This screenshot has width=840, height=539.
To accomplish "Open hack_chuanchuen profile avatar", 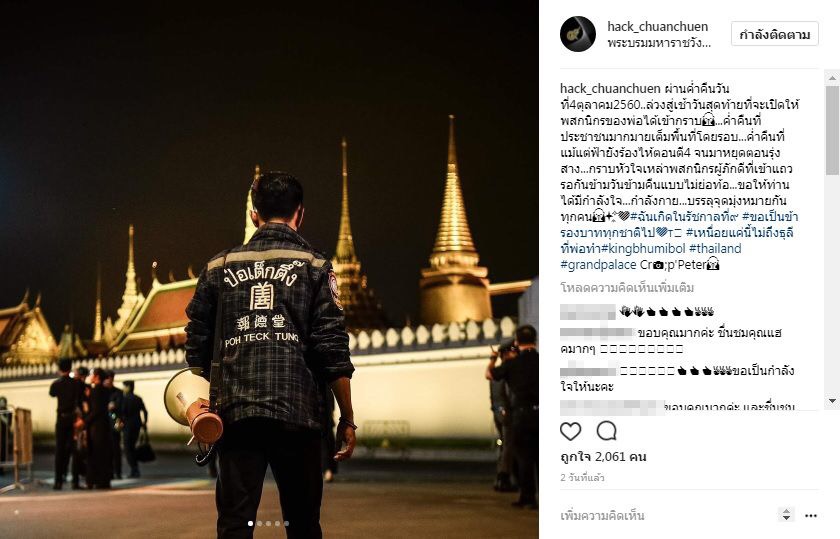I will tap(578, 34).
